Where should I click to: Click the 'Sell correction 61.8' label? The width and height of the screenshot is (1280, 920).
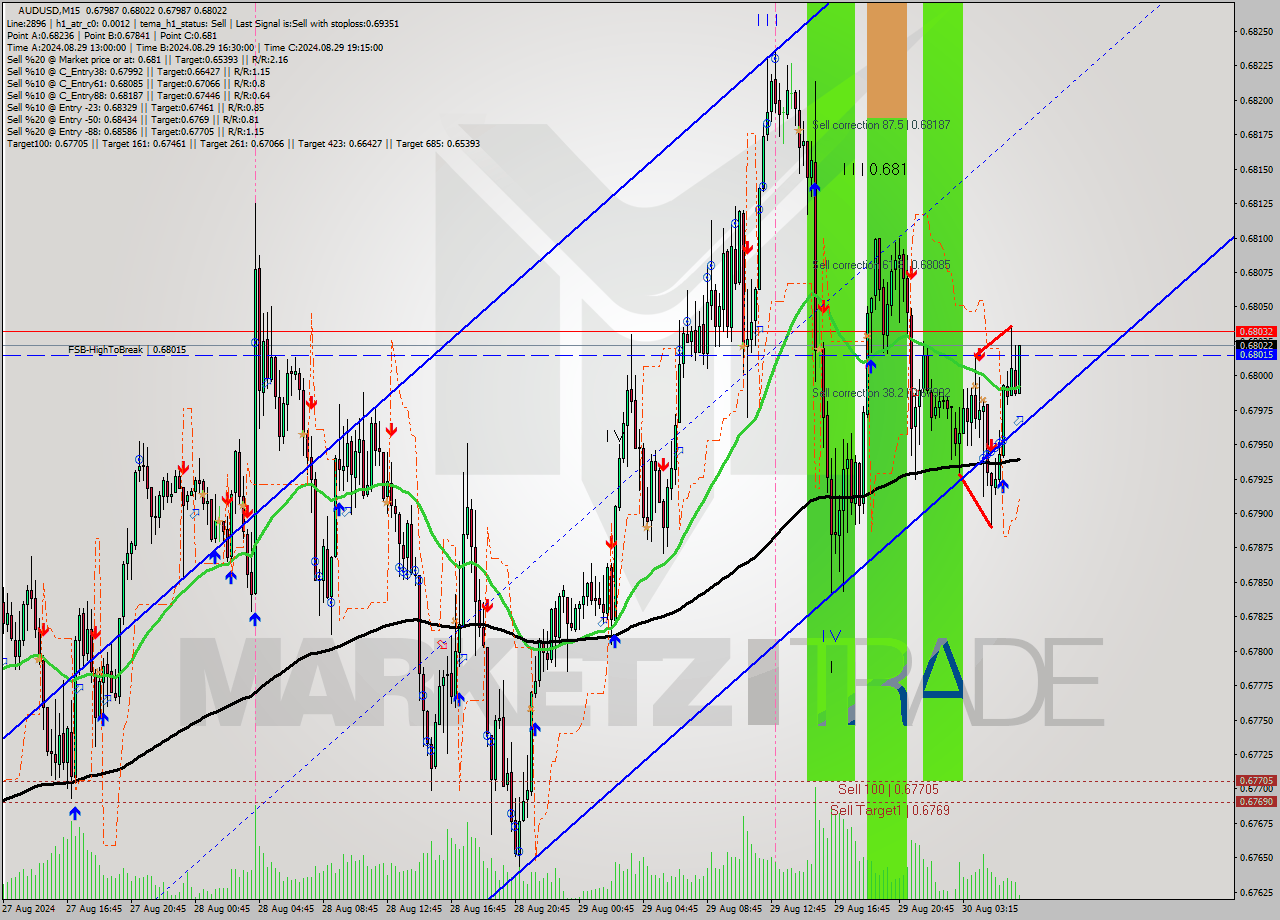(881, 265)
